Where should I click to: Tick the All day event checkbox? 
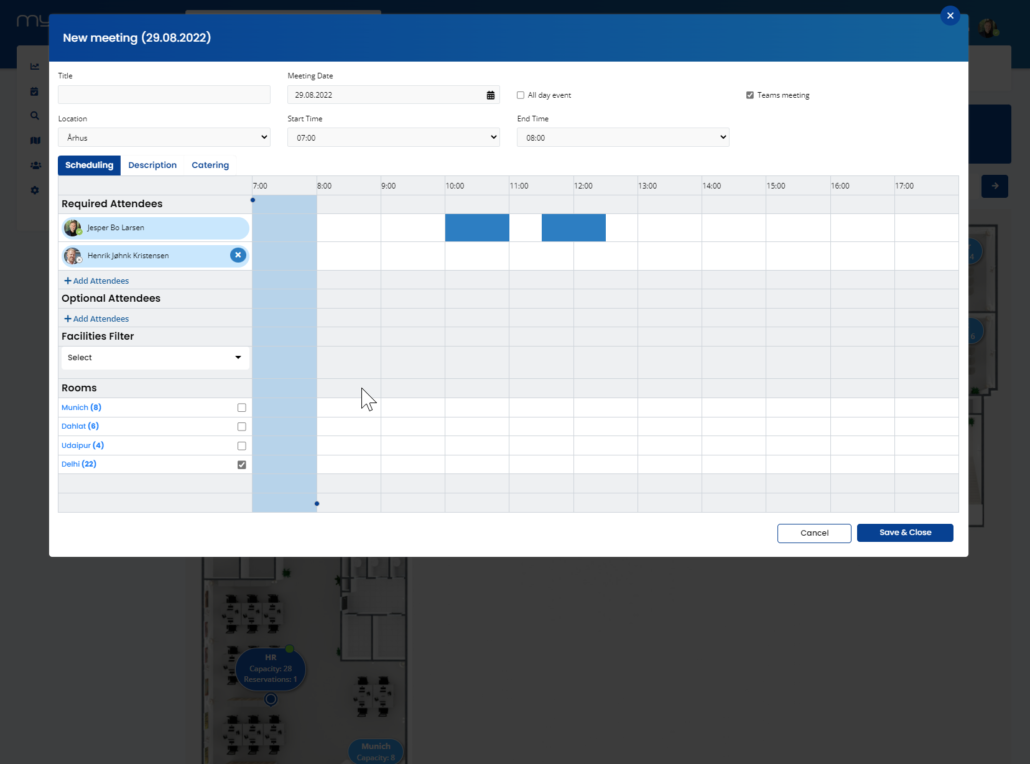[520, 95]
